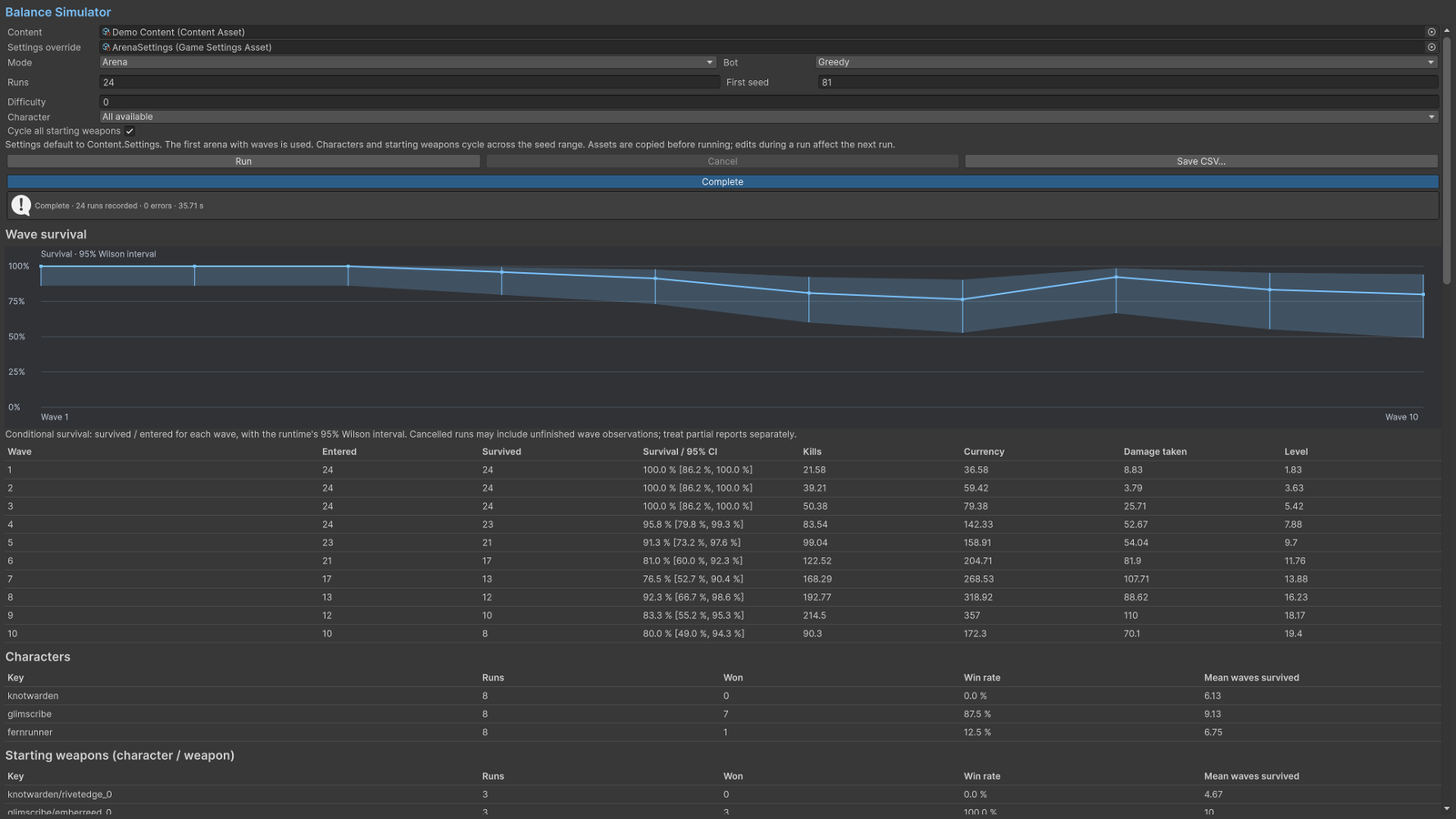
Task: Click scrollbar up arrow at top right
Action: click(x=1447, y=31)
